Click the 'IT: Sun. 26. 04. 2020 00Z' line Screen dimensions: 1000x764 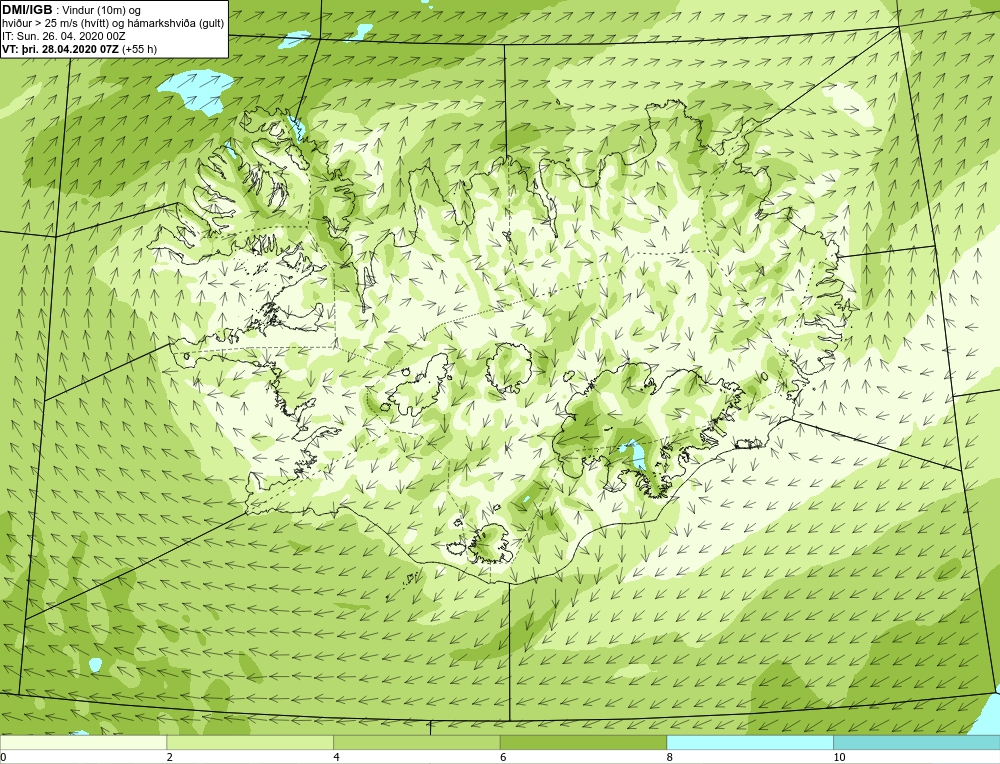coord(64,36)
